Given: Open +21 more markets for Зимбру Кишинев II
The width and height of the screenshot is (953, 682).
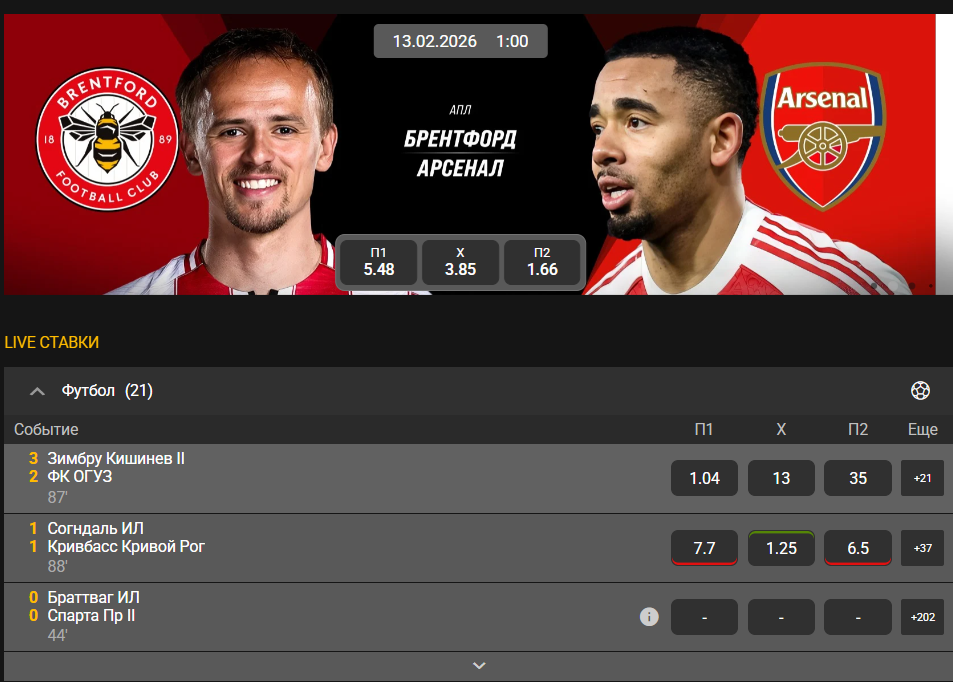Looking at the screenshot, I should 922,478.
